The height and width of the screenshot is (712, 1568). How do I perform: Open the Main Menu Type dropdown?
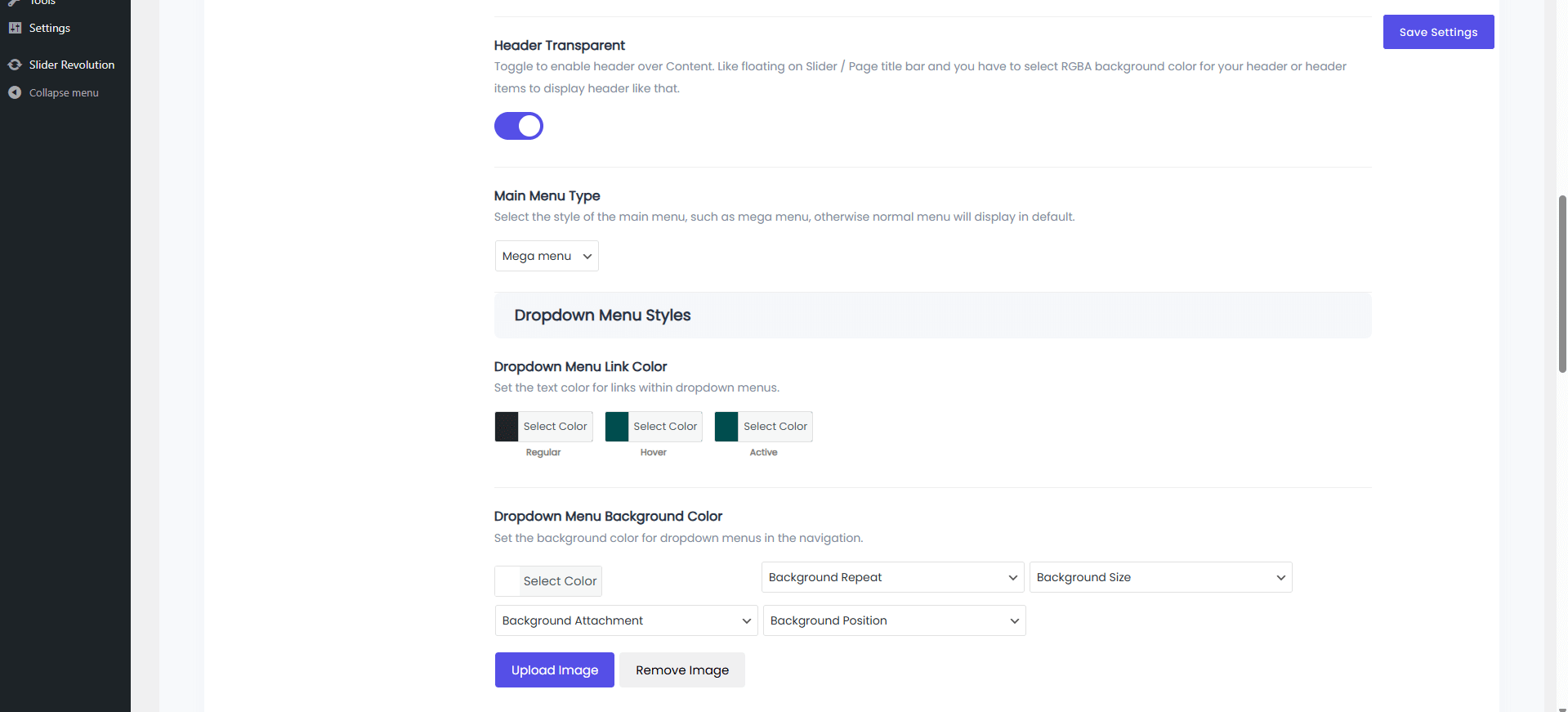[547, 256]
